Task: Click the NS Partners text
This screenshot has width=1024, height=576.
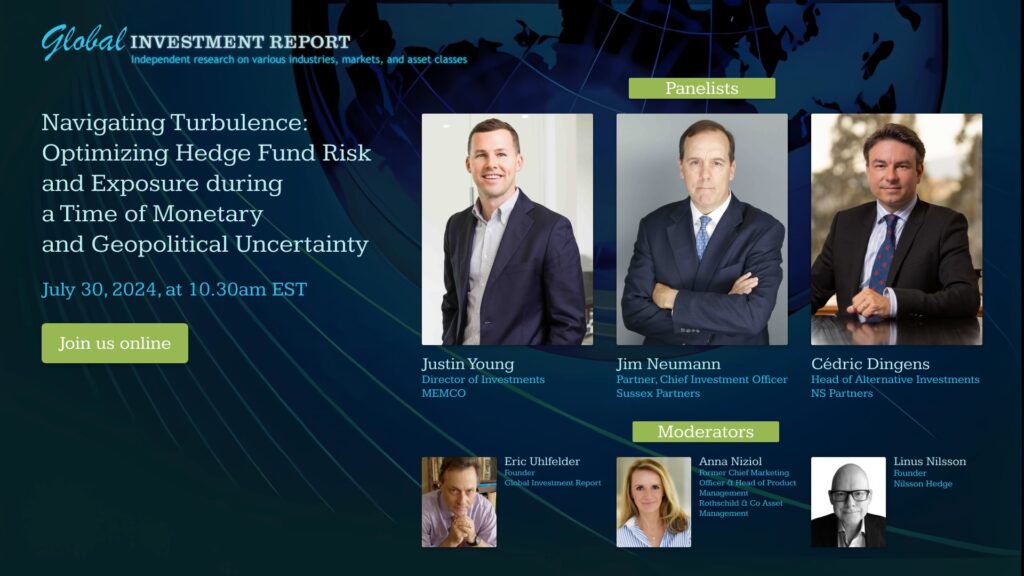Action: click(x=842, y=393)
